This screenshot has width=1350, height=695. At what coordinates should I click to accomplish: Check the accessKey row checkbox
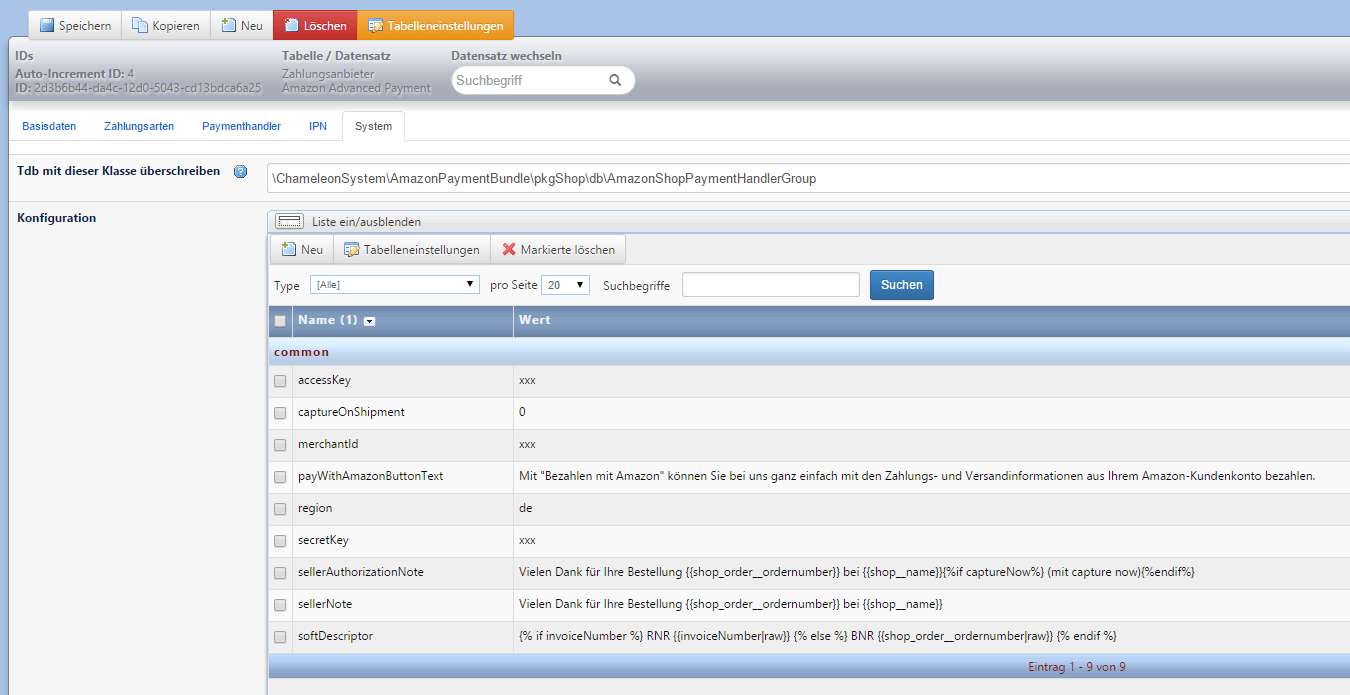(280, 381)
